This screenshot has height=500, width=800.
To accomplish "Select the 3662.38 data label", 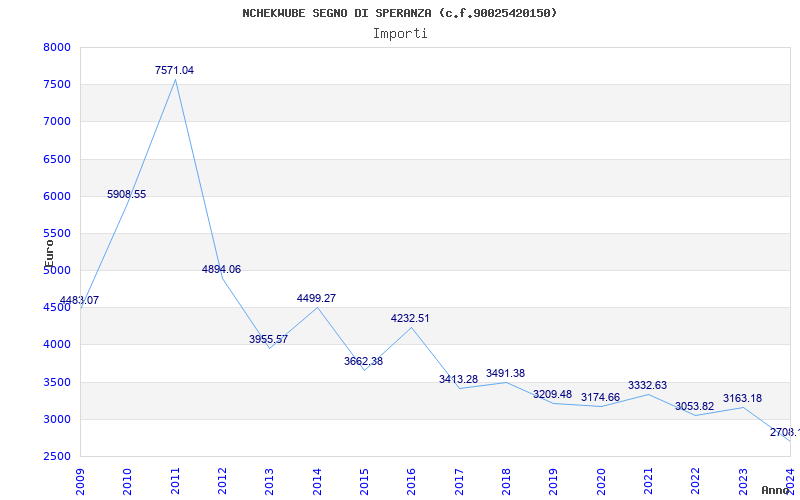I will (x=363, y=361).
